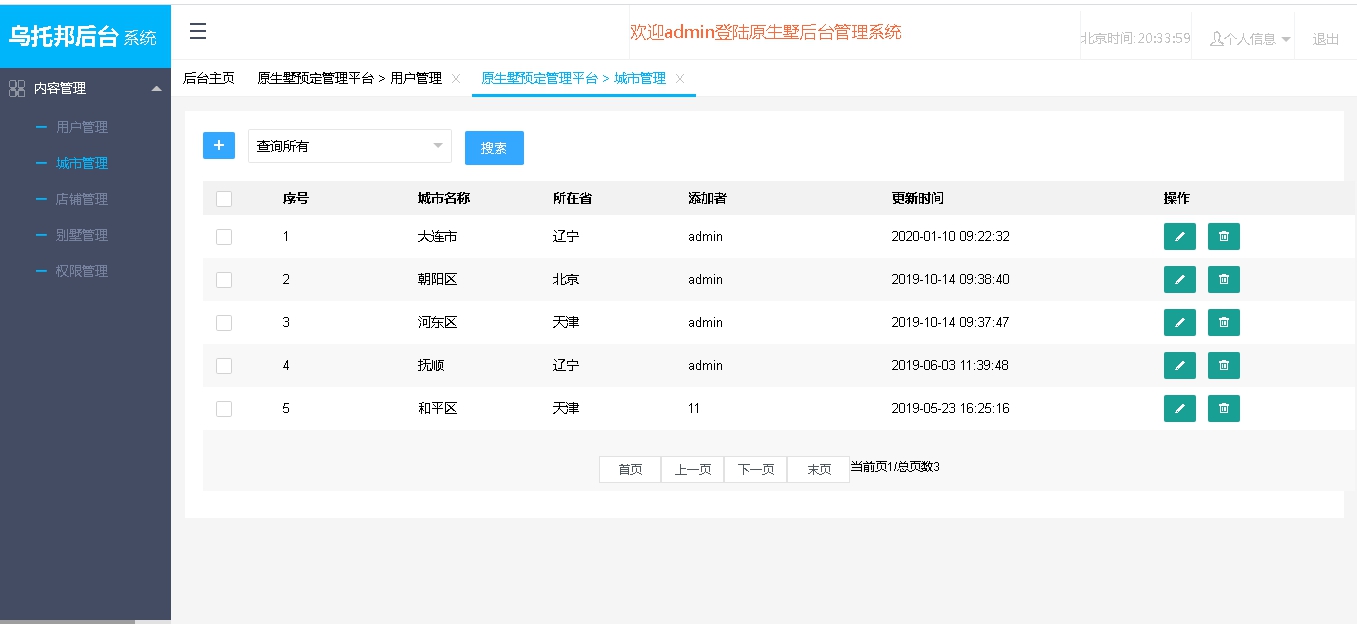Click the 和平区 city name cell
Image resolution: width=1357 pixels, height=624 pixels.
coord(438,409)
